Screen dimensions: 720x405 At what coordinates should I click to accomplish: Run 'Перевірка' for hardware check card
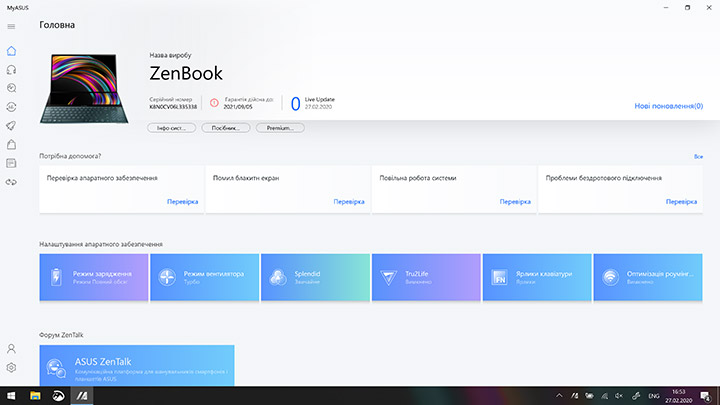pyautogui.click(x=182, y=202)
